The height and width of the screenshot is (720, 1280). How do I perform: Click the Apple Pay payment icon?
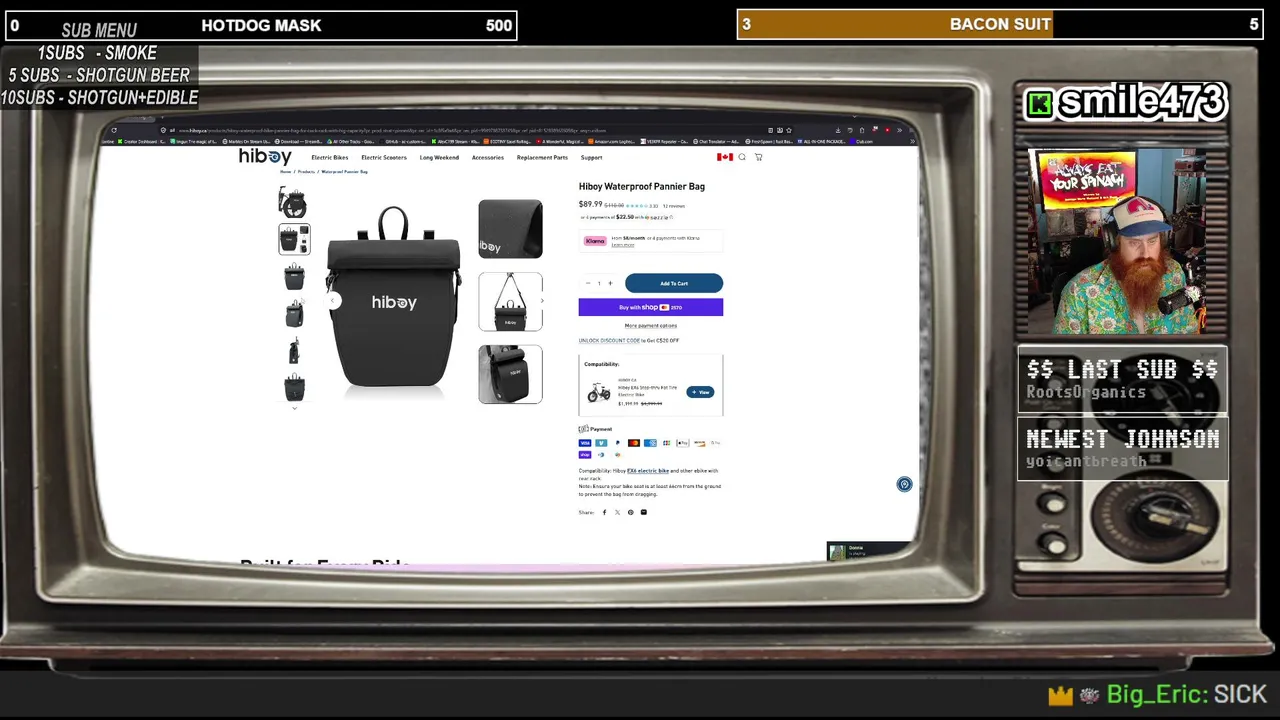pyautogui.click(x=683, y=443)
